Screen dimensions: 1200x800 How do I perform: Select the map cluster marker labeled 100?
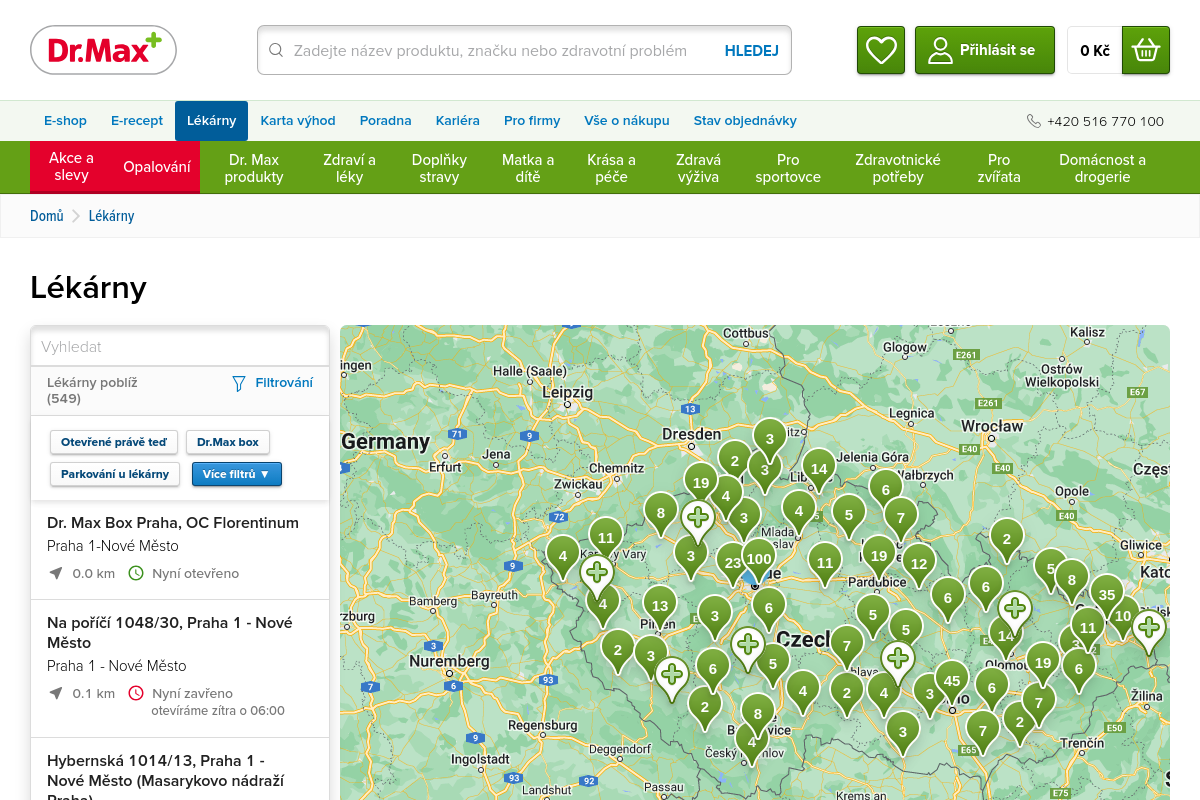(759, 559)
